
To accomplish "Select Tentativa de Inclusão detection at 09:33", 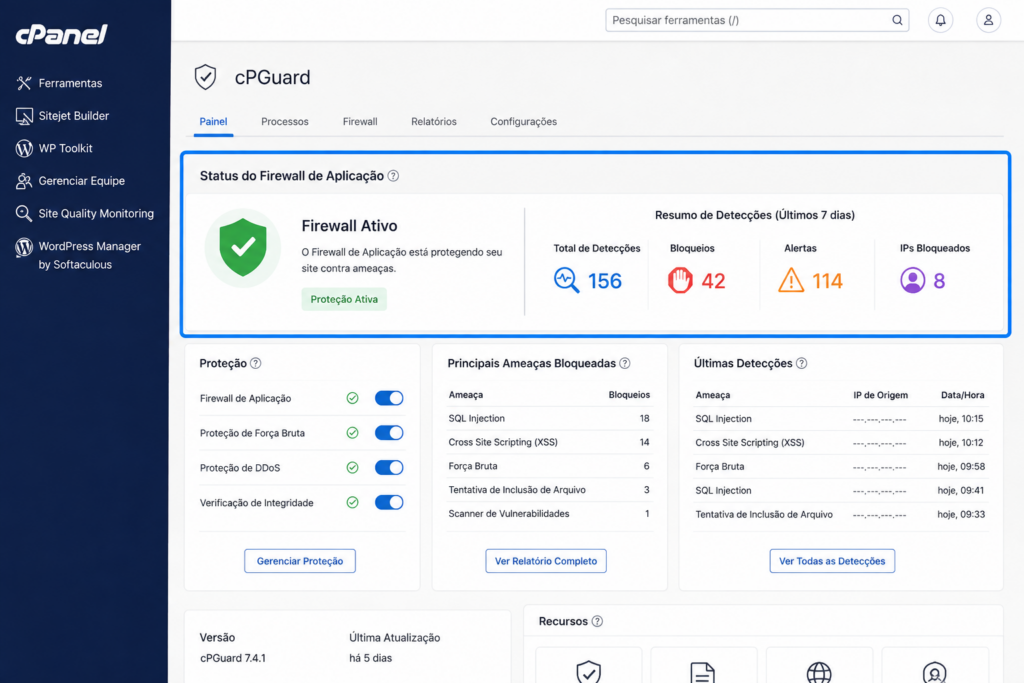I will (841, 515).
